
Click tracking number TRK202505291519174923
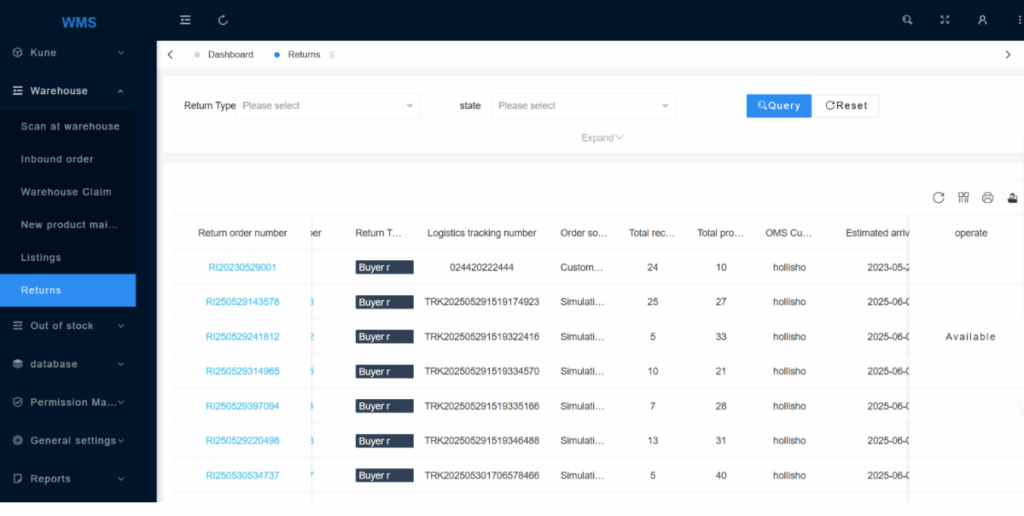(x=482, y=302)
